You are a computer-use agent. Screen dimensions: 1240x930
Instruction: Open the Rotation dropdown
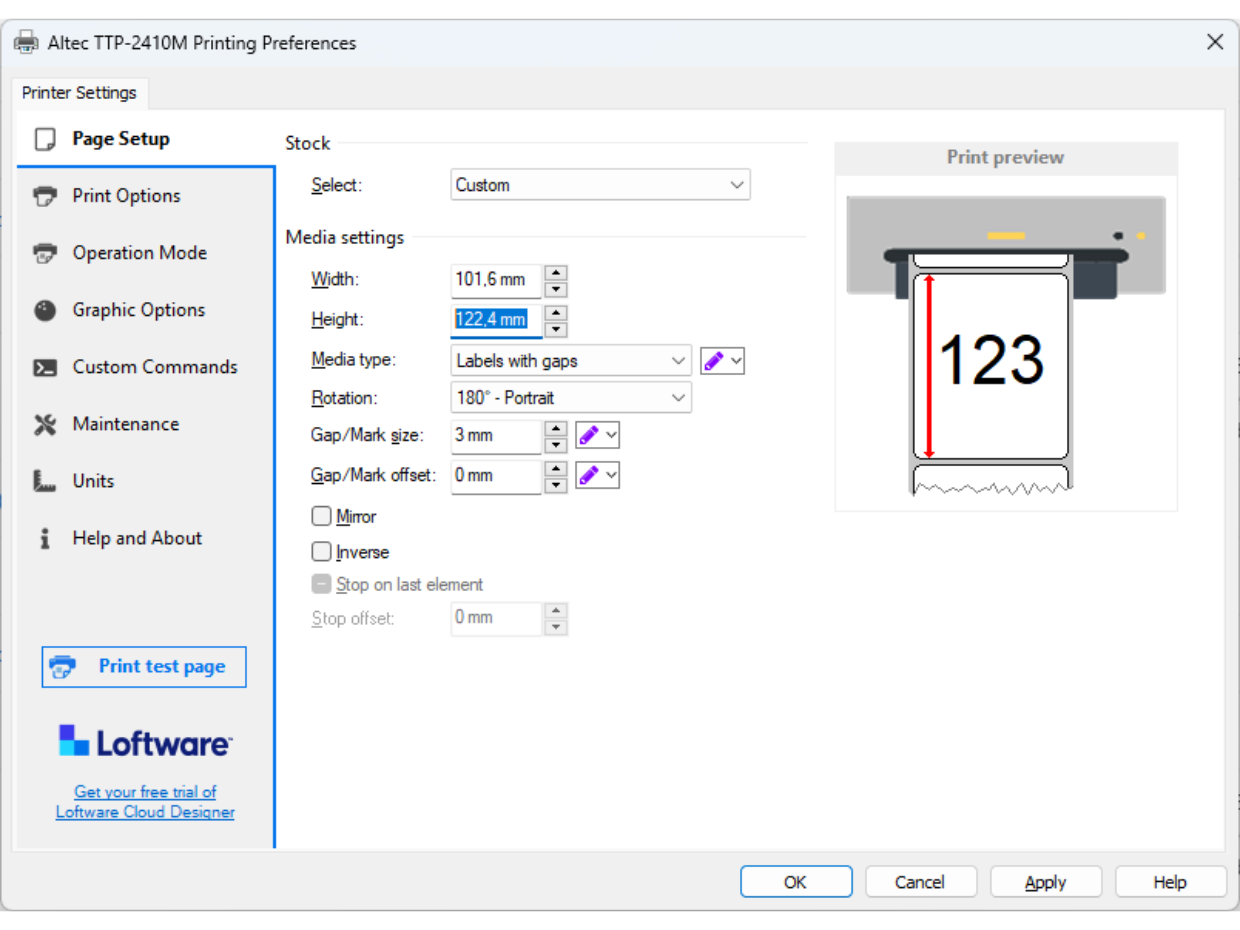570,398
